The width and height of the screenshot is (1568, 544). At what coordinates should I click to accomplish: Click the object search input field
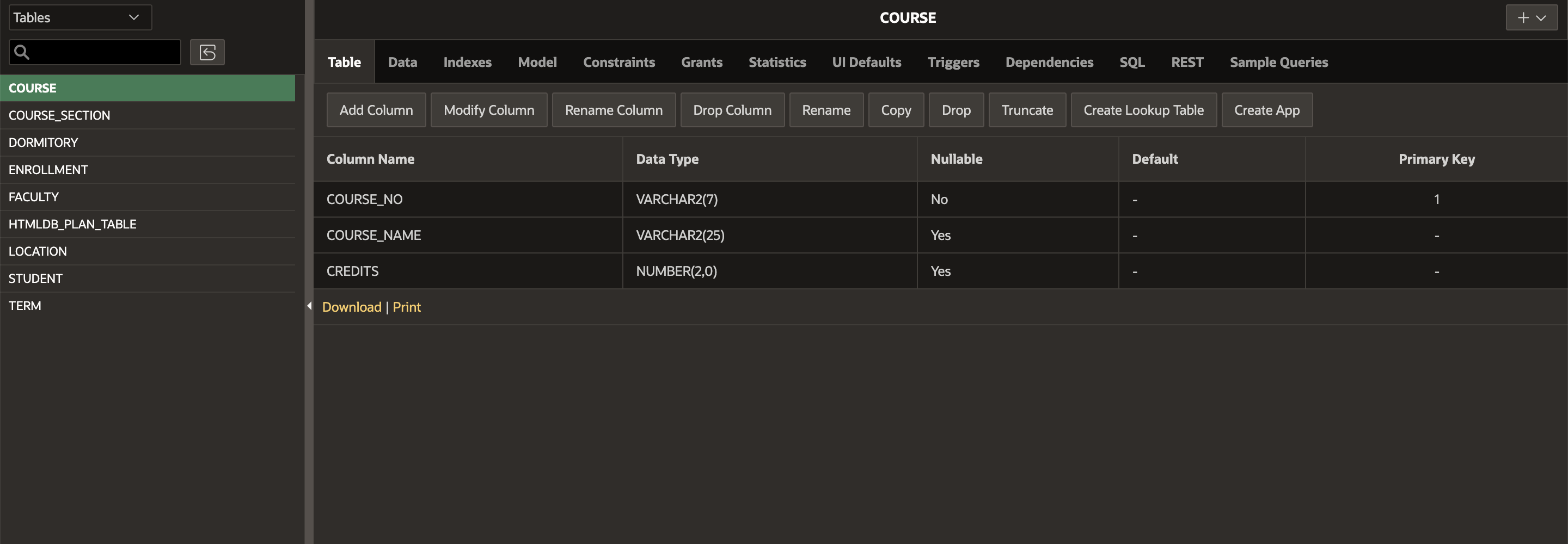pyautogui.click(x=95, y=52)
